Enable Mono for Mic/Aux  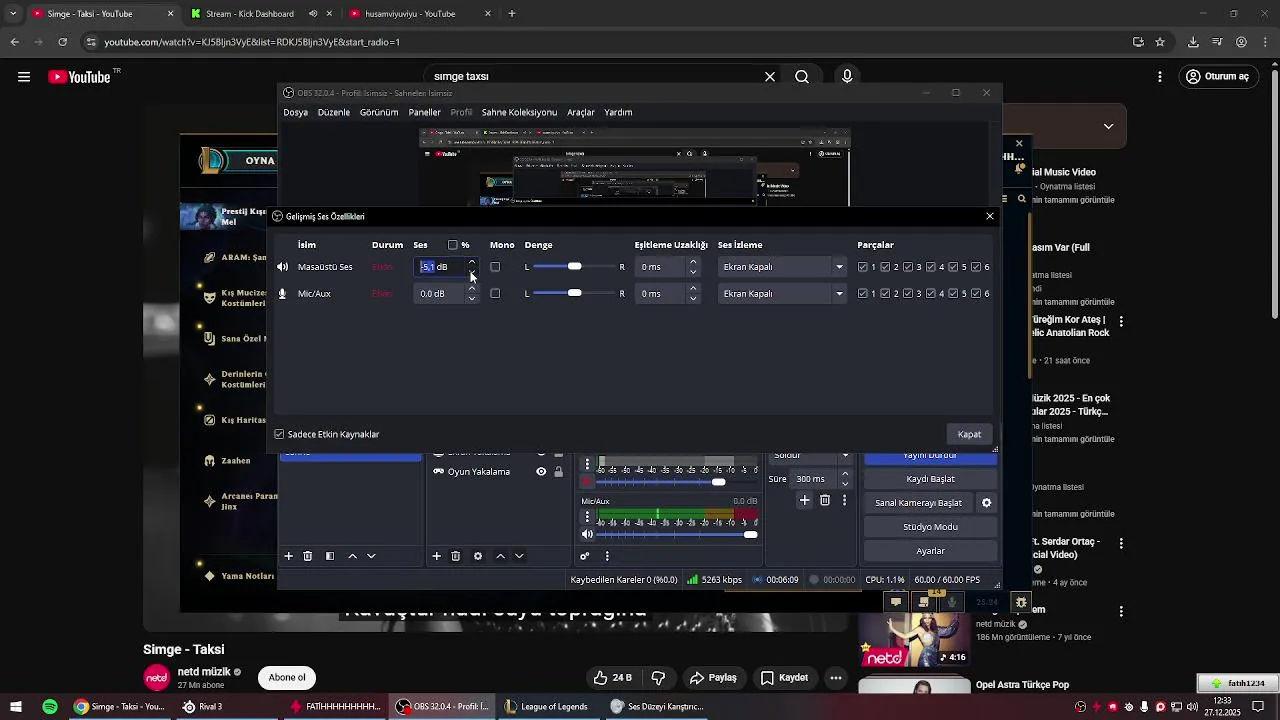tap(495, 294)
